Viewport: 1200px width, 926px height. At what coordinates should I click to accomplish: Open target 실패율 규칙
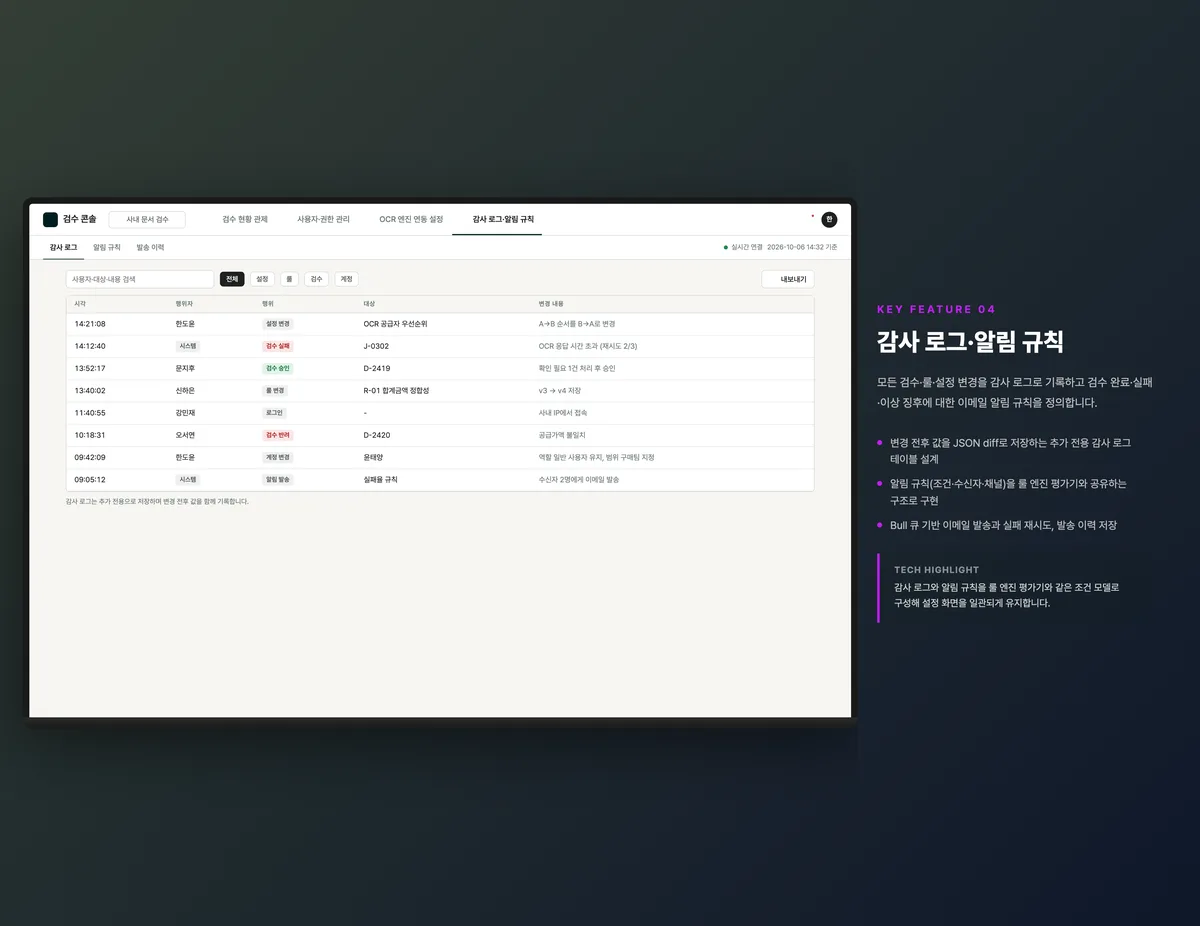[x=381, y=479]
